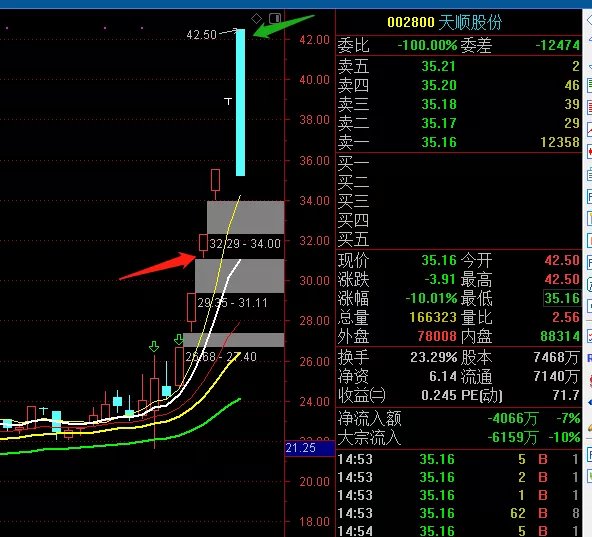Click the red checkmark icon in the right sidebar
Image resolution: width=592 pixels, height=537 pixels.
coord(589,335)
